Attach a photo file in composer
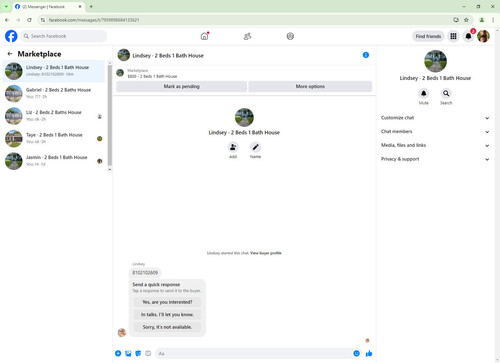The width and height of the screenshot is (500, 363). pos(128,353)
